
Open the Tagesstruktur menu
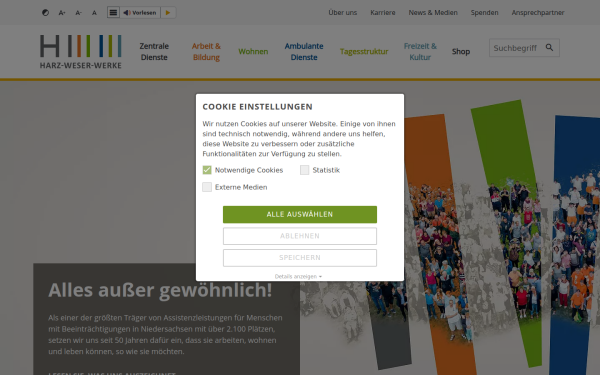(364, 51)
